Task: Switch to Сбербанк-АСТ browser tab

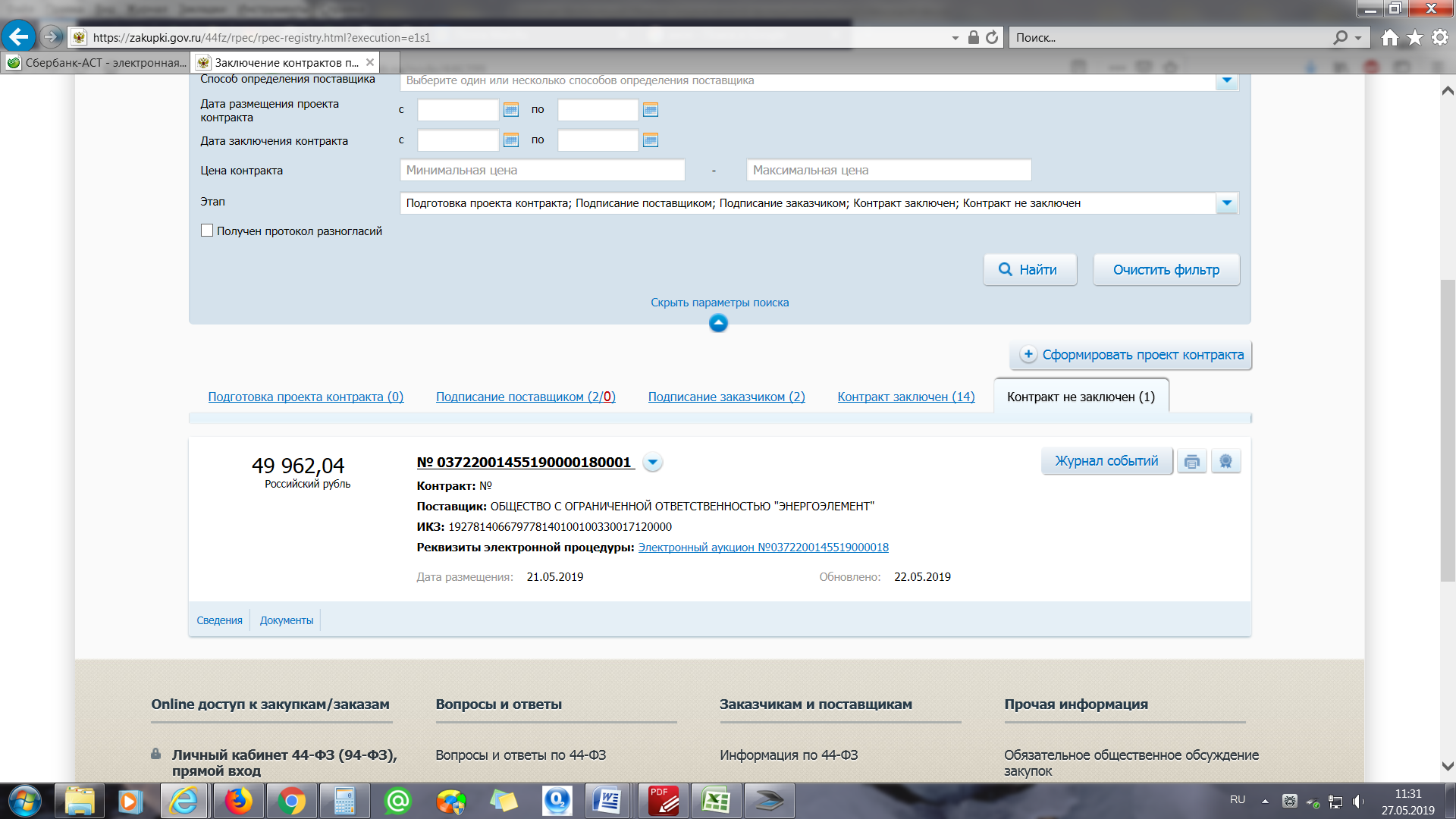Action: click(x=96, y=62)
